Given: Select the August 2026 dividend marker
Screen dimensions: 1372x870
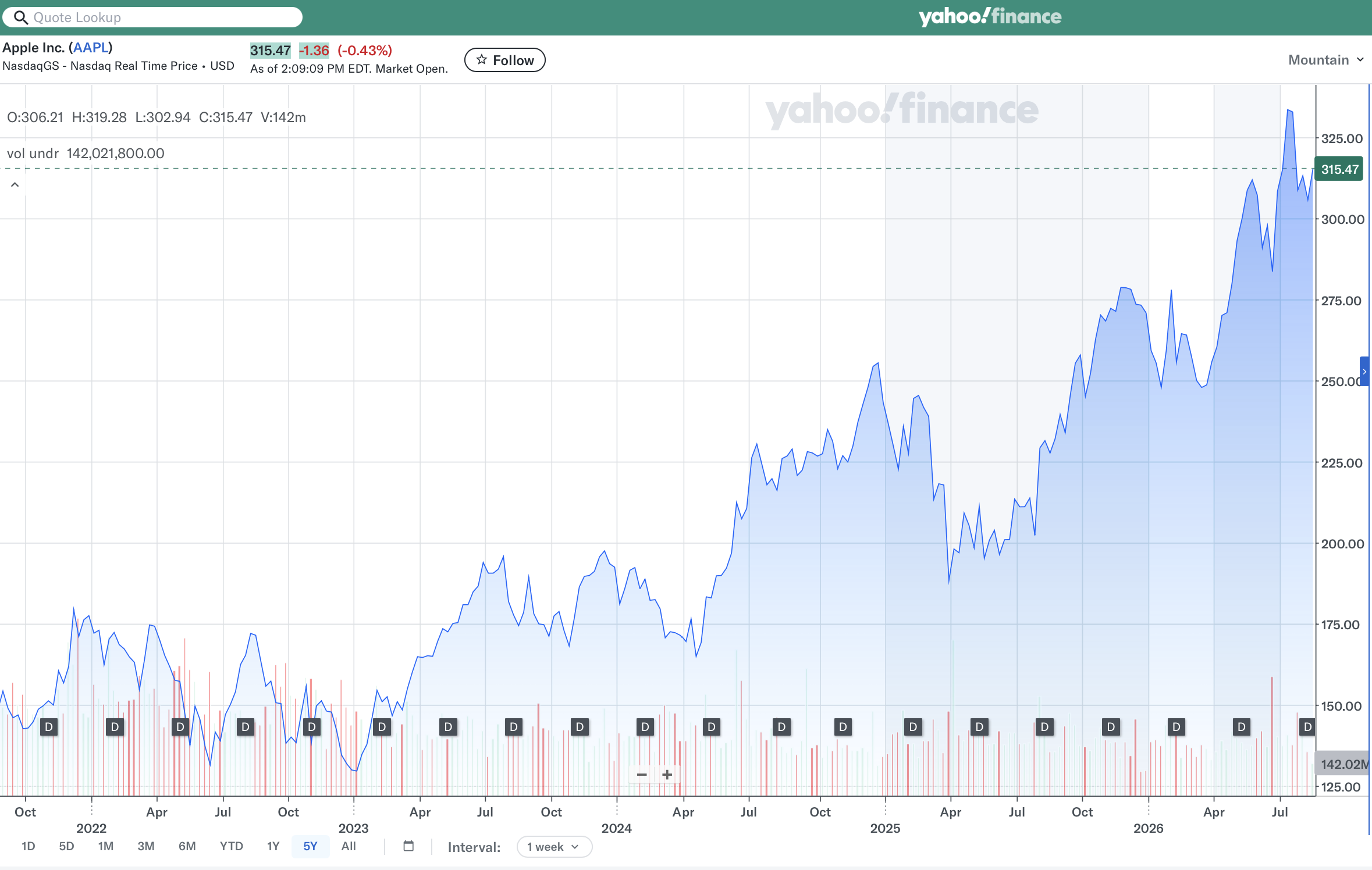Looking at the screenshot, I should coord(1307,726).
